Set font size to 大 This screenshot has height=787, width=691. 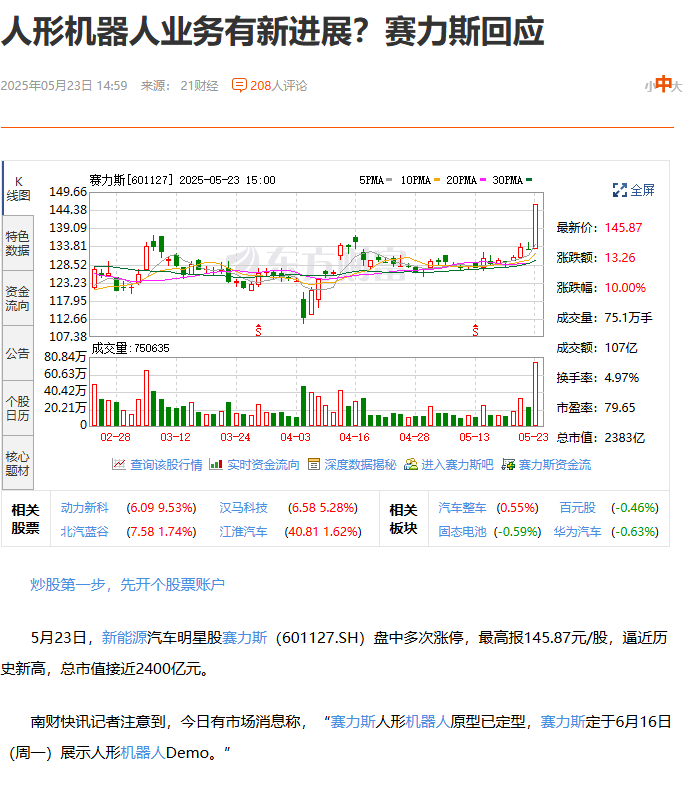pos(677,87)
